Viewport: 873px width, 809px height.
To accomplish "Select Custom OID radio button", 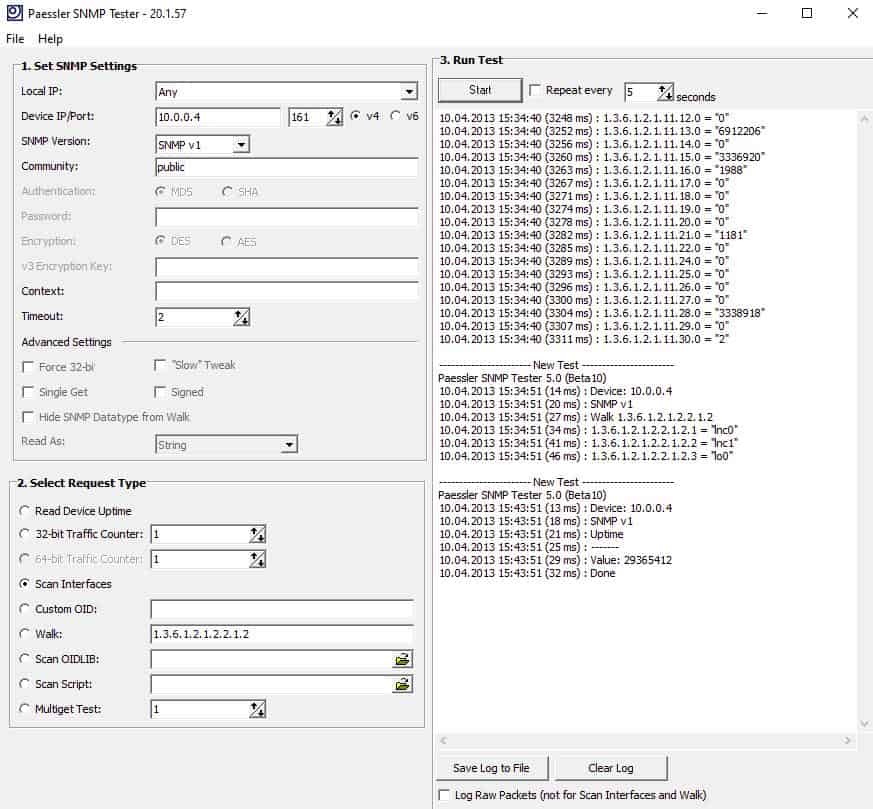I will click(24, 609).
